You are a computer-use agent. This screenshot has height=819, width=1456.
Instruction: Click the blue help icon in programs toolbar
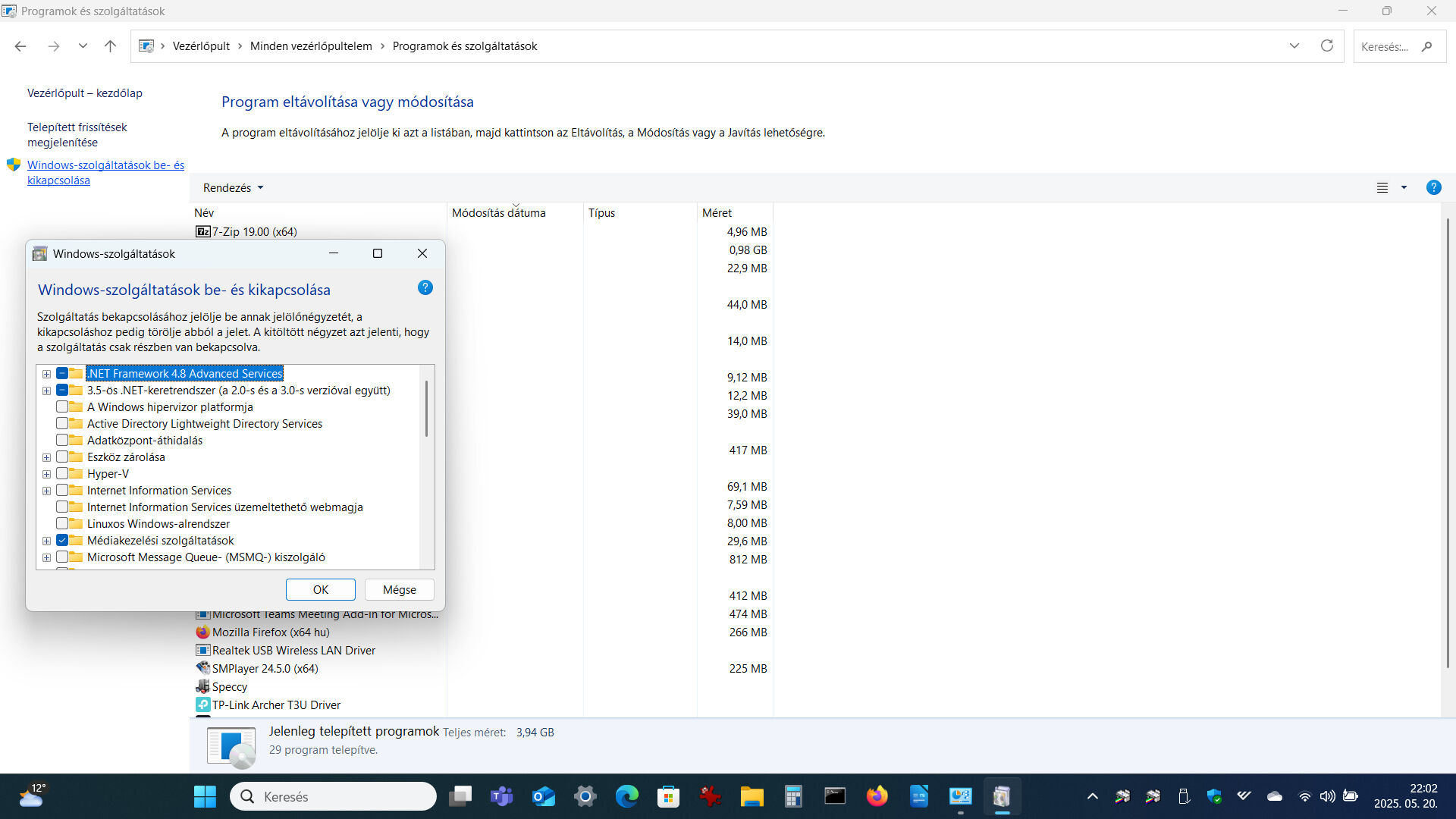(x=1433, y=187)
